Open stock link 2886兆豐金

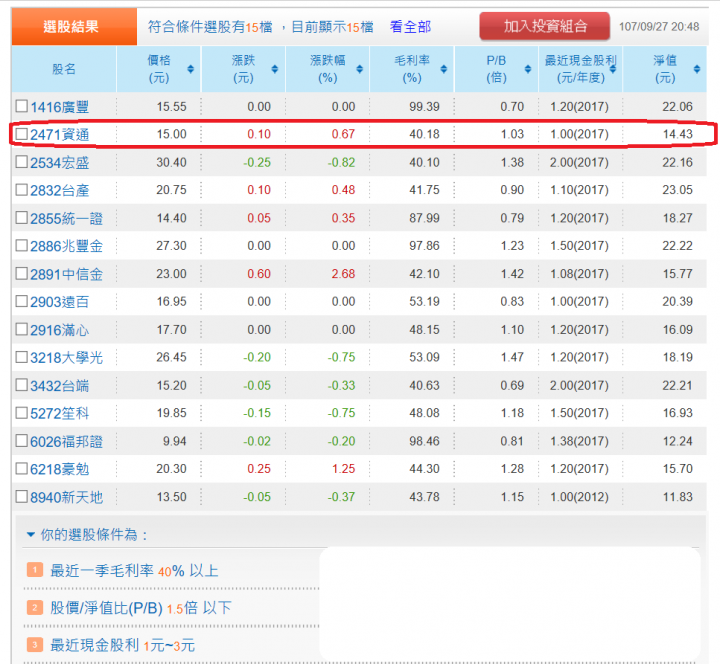[x=67, y=246]
